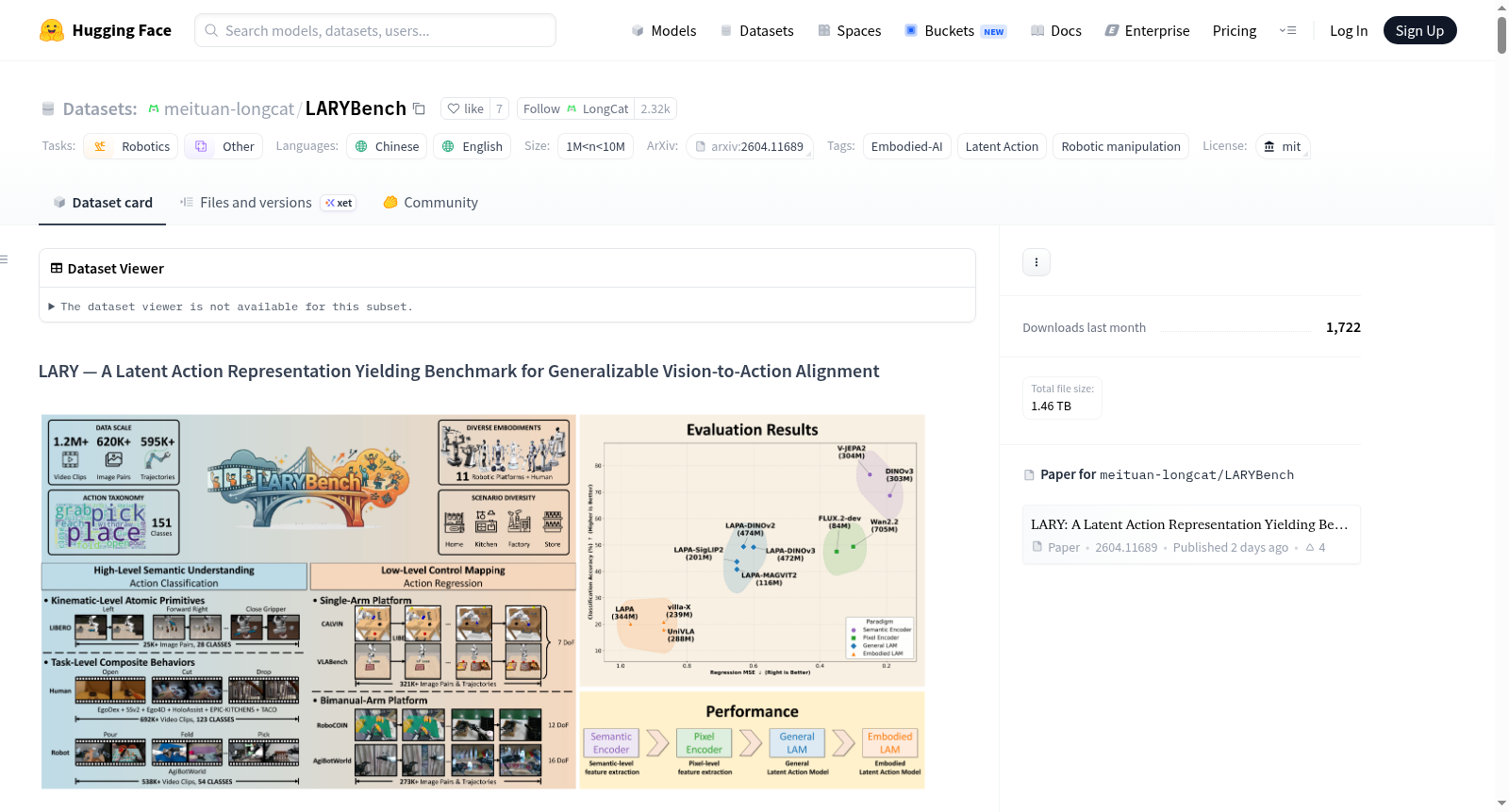
Task: Select the English language tag
Action: tap(473, 146)
